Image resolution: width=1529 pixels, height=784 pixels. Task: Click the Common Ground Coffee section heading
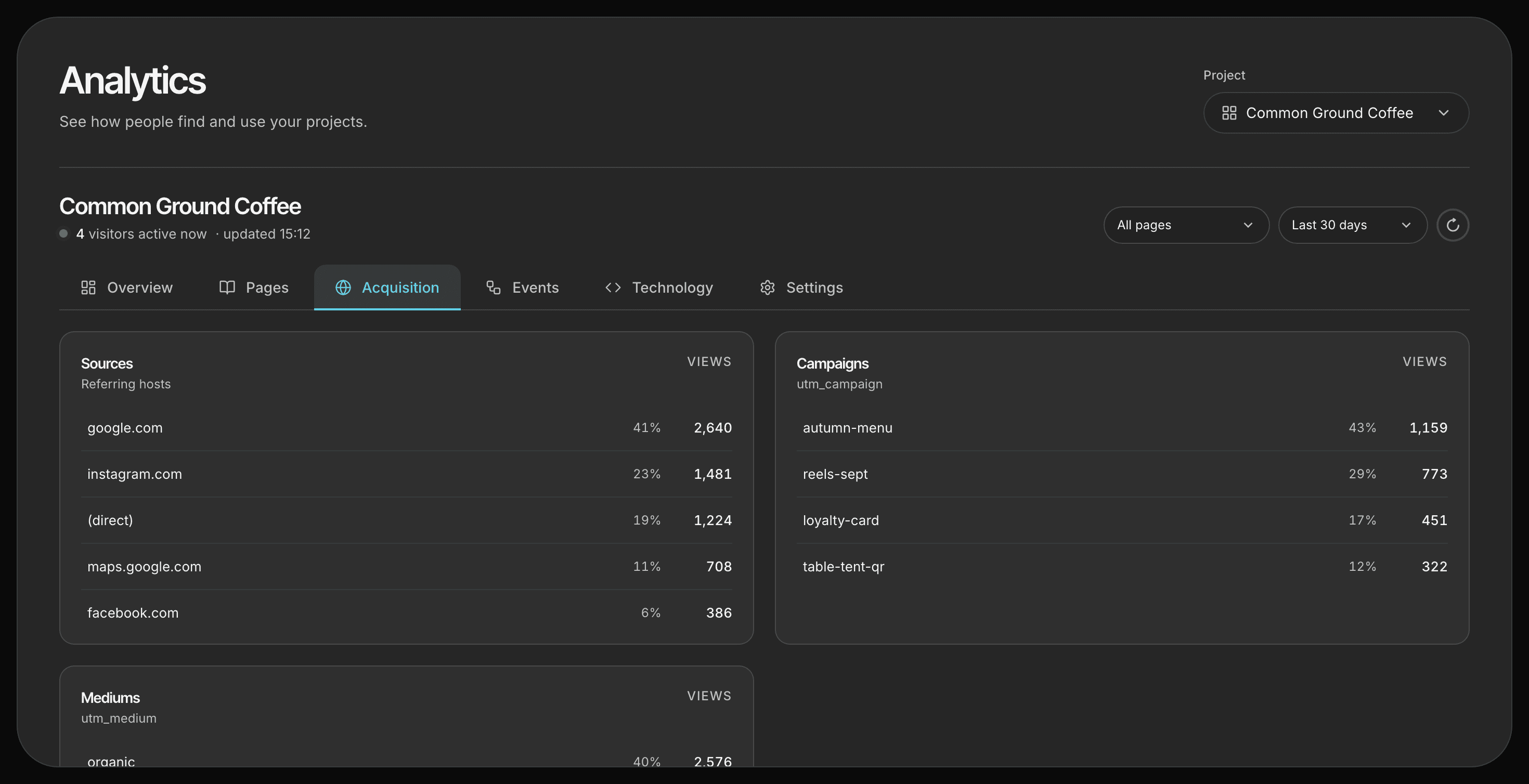point(180,206)
